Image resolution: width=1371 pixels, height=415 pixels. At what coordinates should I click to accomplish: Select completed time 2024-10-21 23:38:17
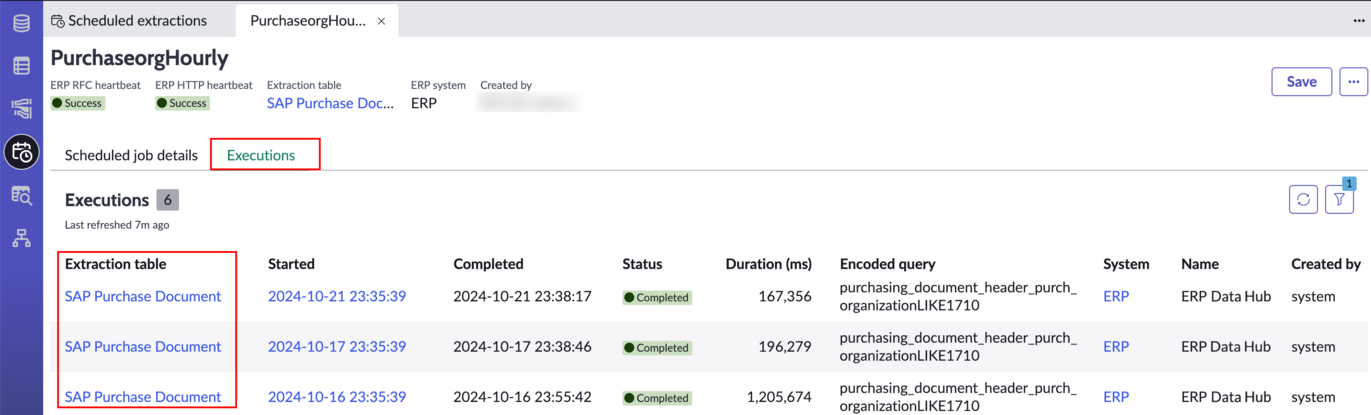[522, 296]
